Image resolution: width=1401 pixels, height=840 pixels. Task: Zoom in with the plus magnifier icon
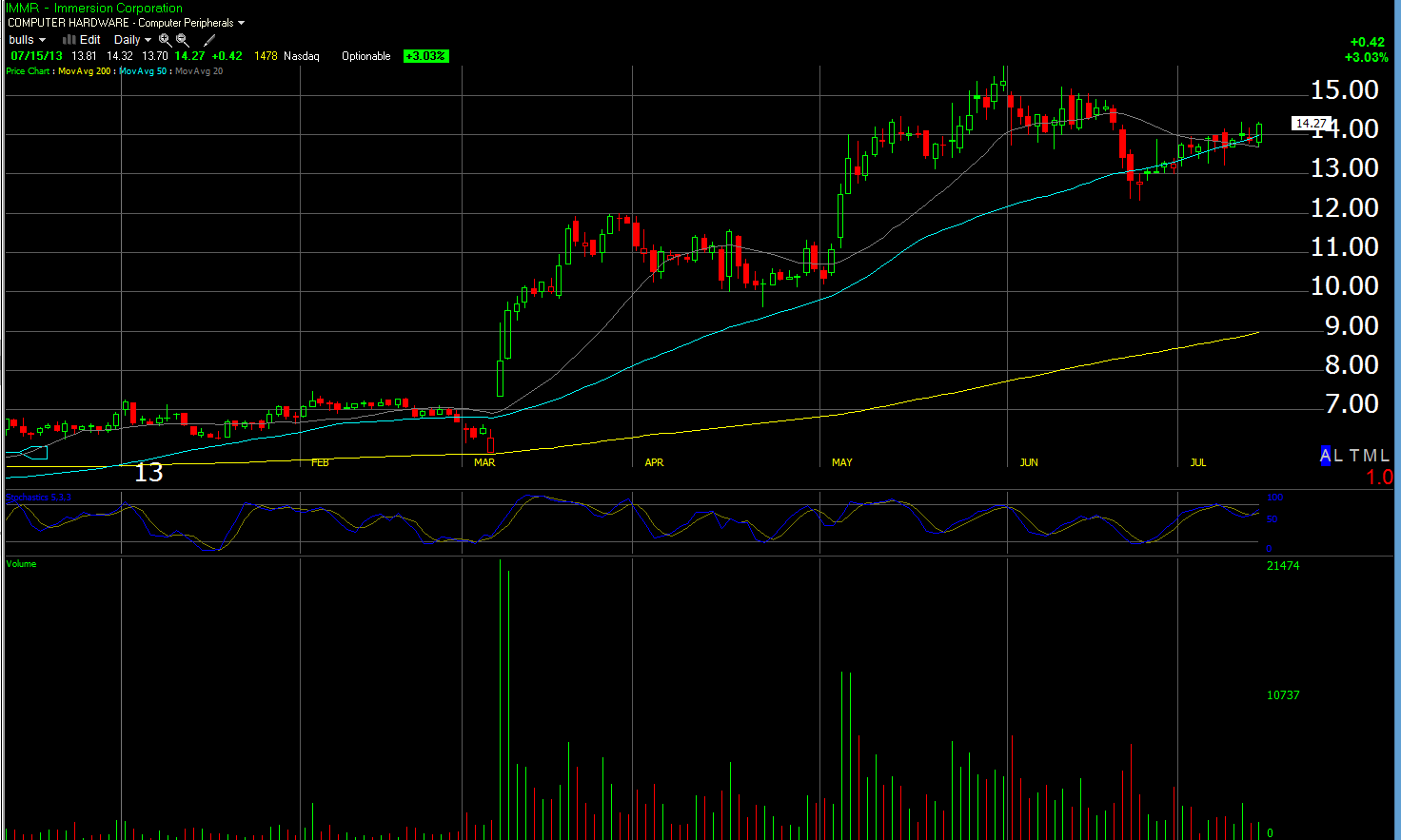pyautogui.click(x=165, y=40)
